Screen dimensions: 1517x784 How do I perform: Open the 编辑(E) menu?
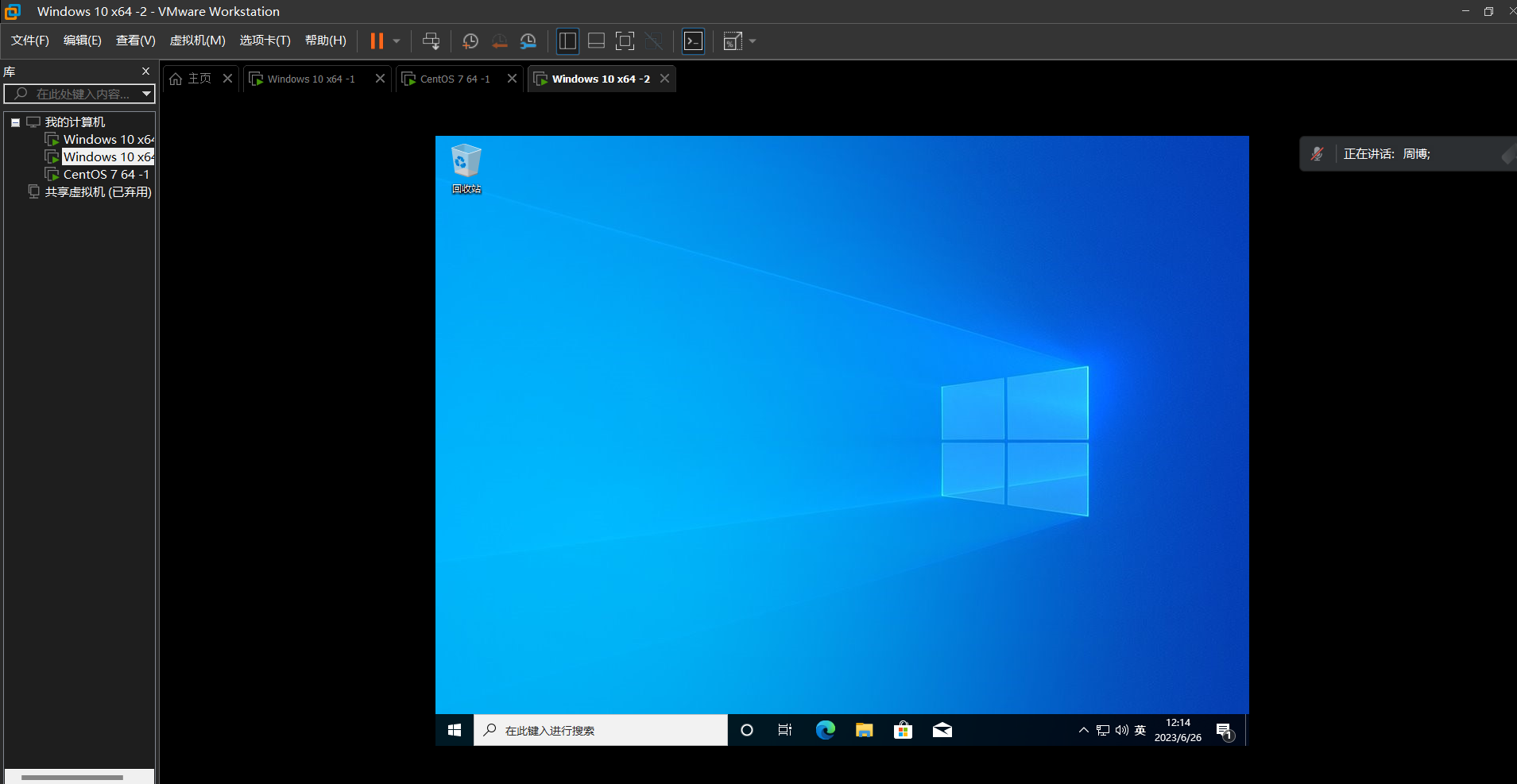click(x=83, y=41)
